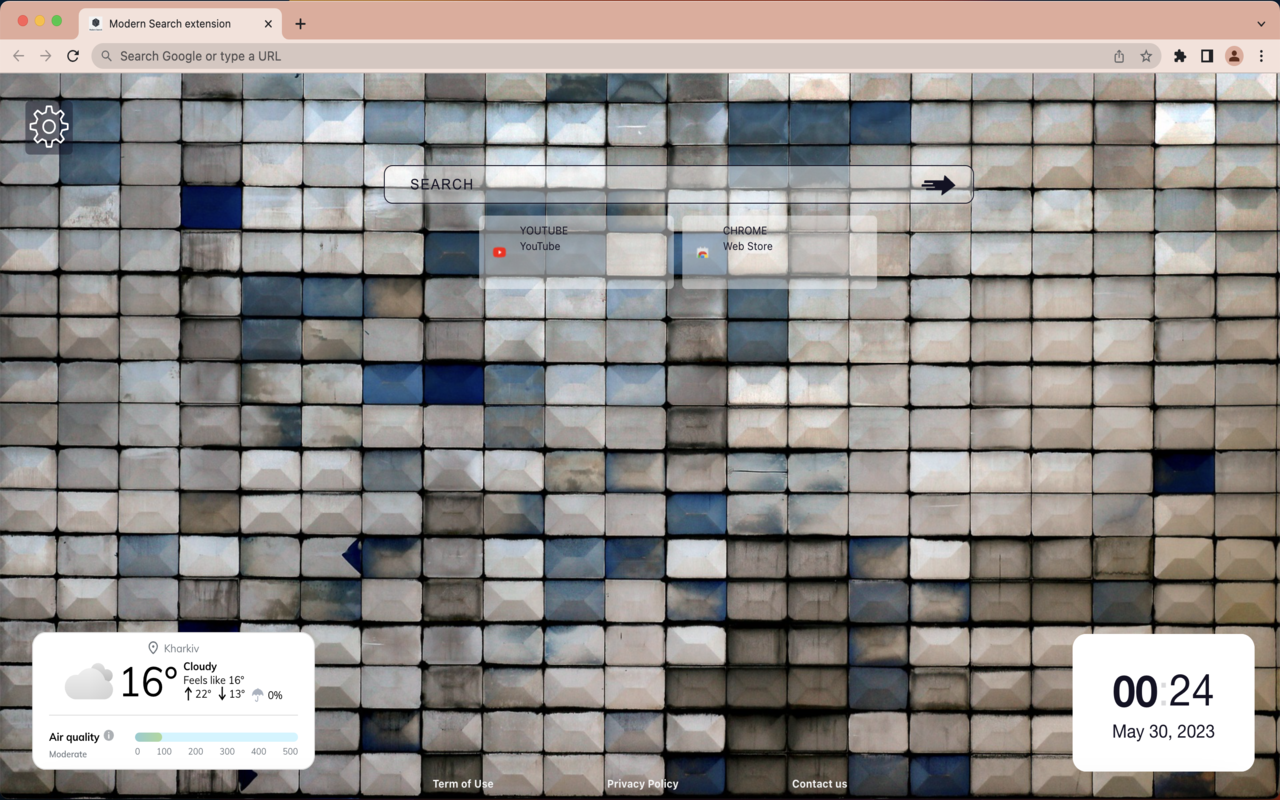Click the high temperature 22° value
The width and height of the screenshot is (1280, 800).
click(x=203, y=694)
